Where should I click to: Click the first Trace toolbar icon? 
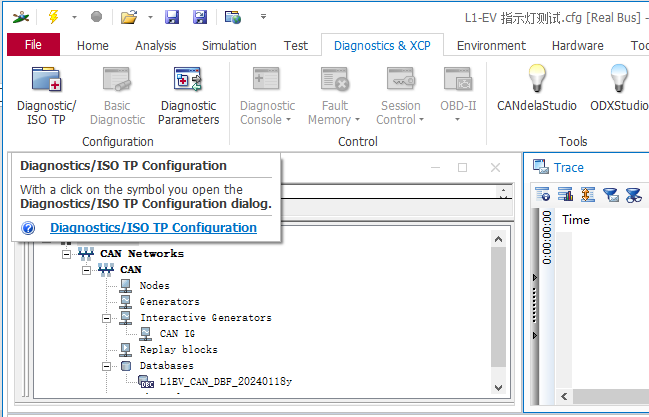pyautogui.click(x=542, y=194)
